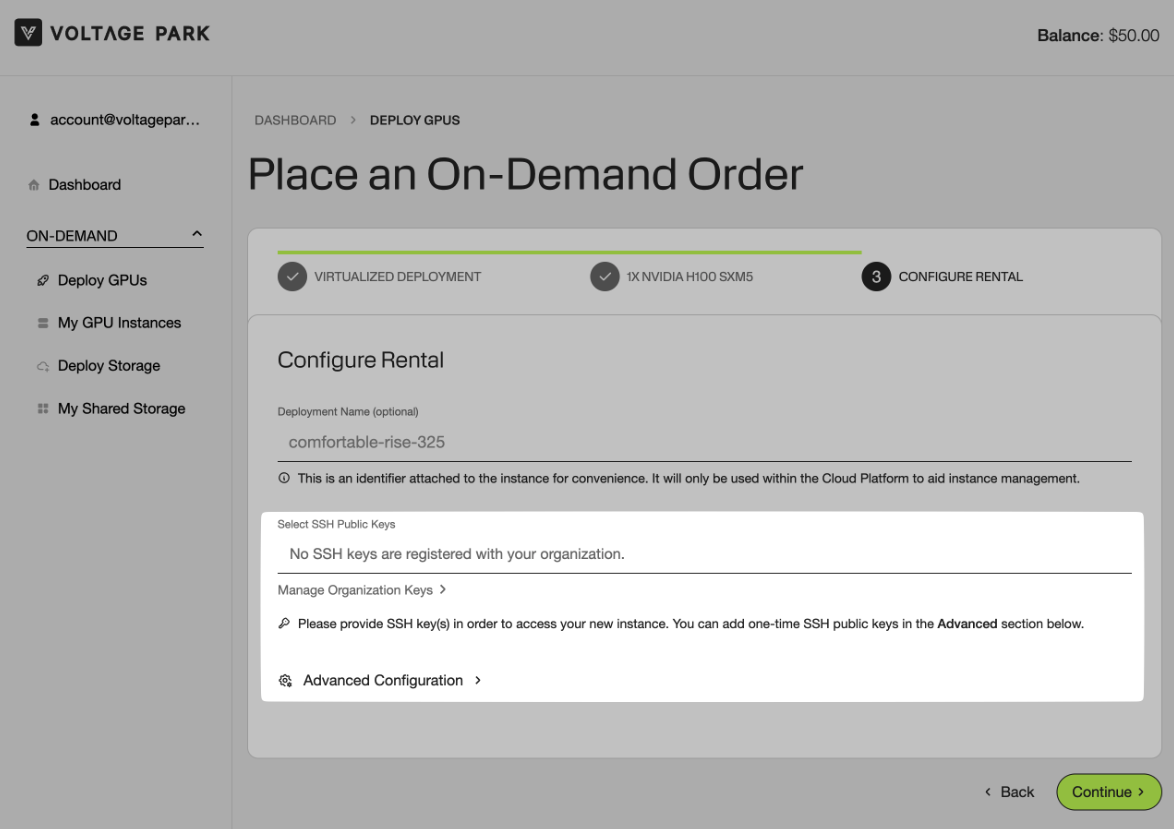The height and width of the screenshot is (829, 1174).
Task: Click the user account profile icon
Action: point(35,120)
